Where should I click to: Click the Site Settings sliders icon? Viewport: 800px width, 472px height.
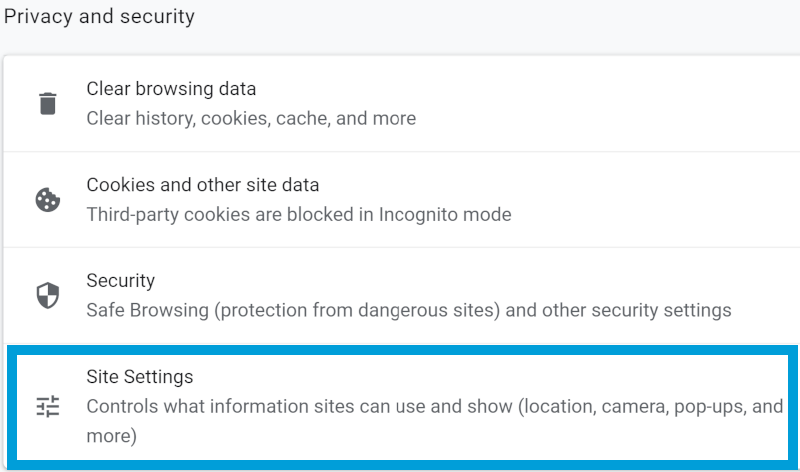point(47,406)
